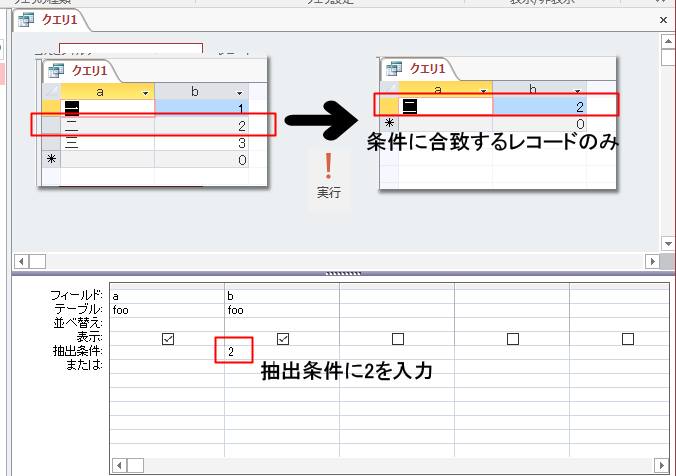The image size is (676, 476).
Task: Click the 抽出条件 row label
Action: (78, 351)
